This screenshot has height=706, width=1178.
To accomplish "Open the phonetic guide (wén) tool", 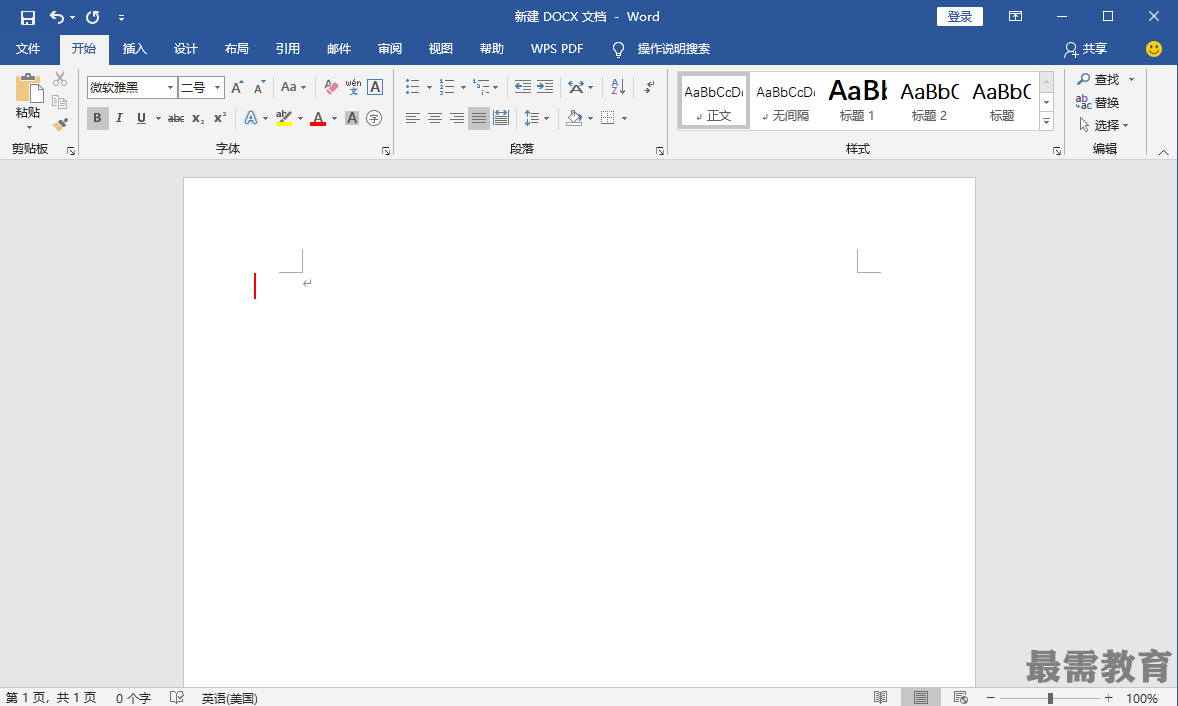I will pos(353,87).
